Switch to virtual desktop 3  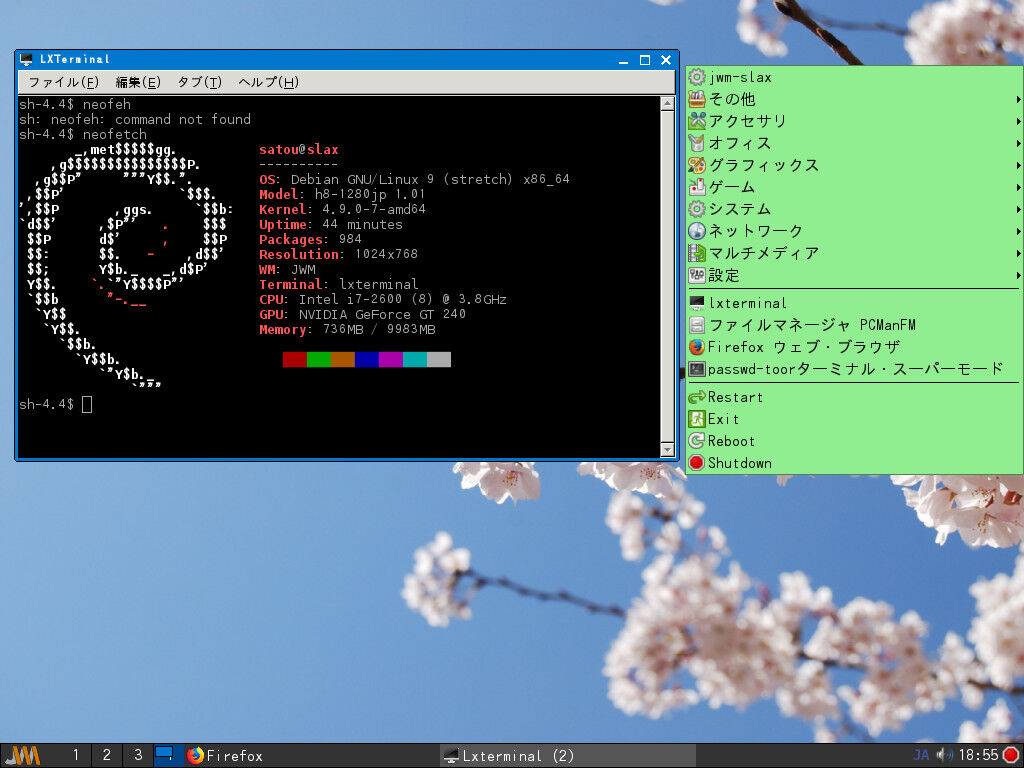138,756
